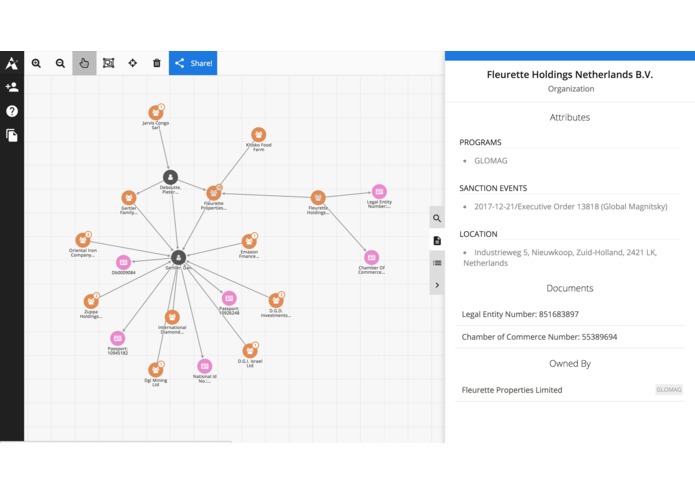Select the Fleurette Properties node
Image resolution: width=695 pixels, height=494 pixels.
(214, 193)
